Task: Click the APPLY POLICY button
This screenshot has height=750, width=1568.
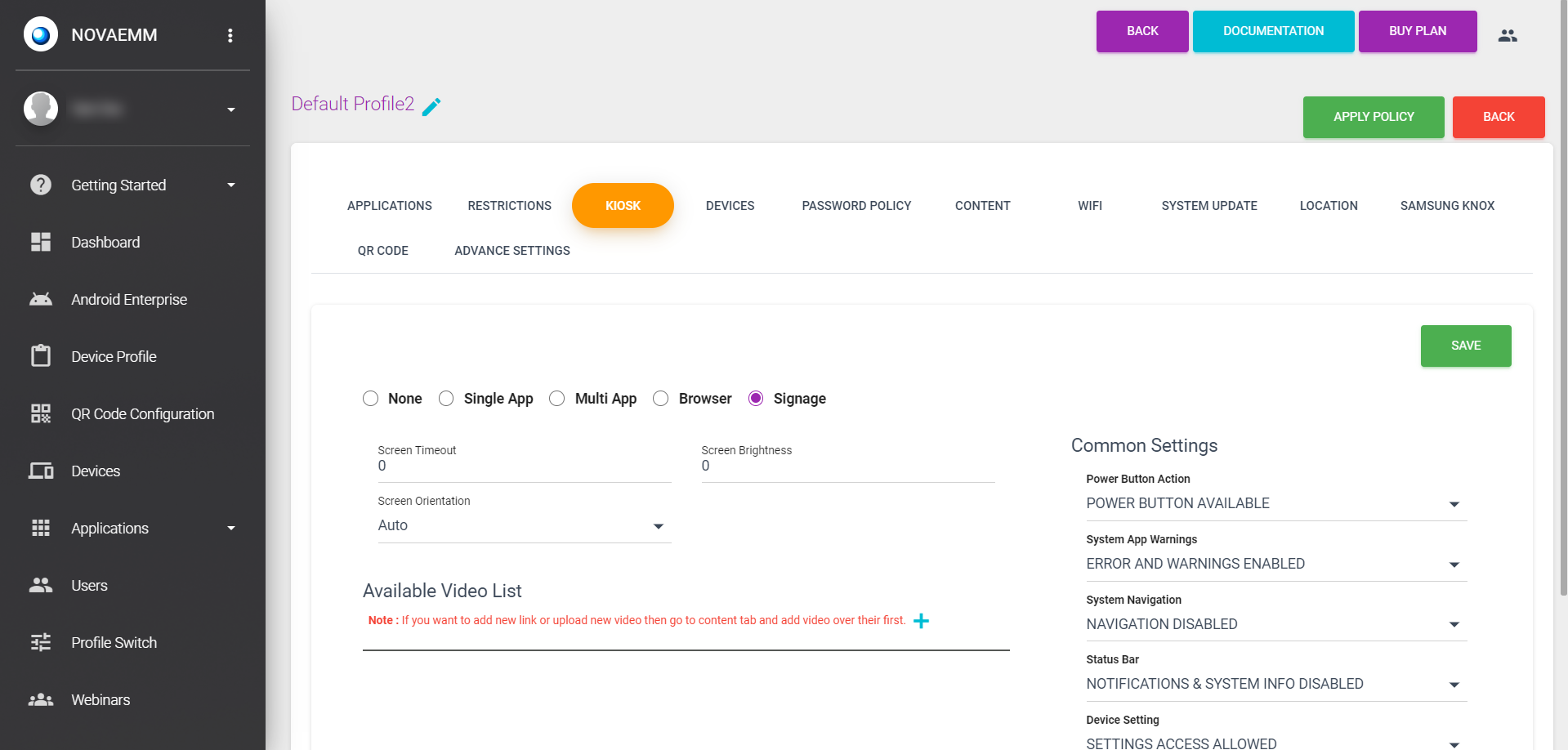Action: pos(1374,117)
